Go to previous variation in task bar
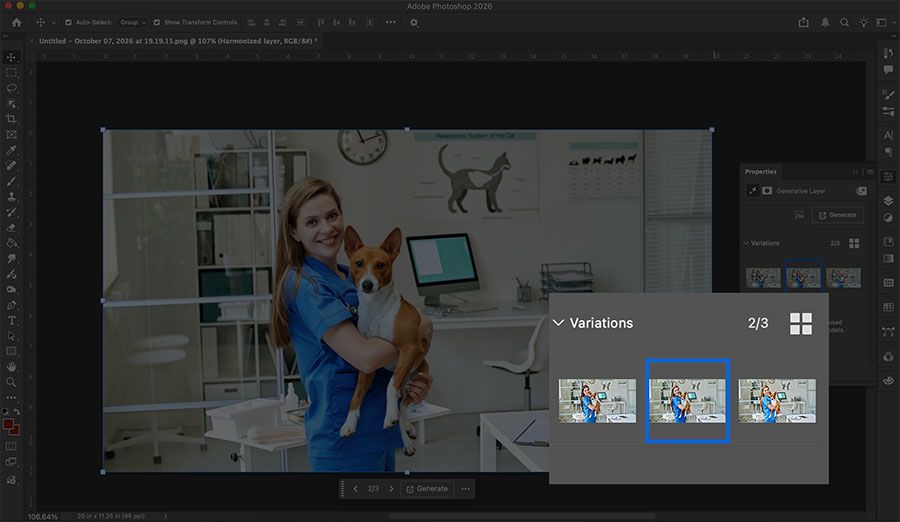Image resolution: width=900 pixels, height=522 pixels. coord(355,489)
